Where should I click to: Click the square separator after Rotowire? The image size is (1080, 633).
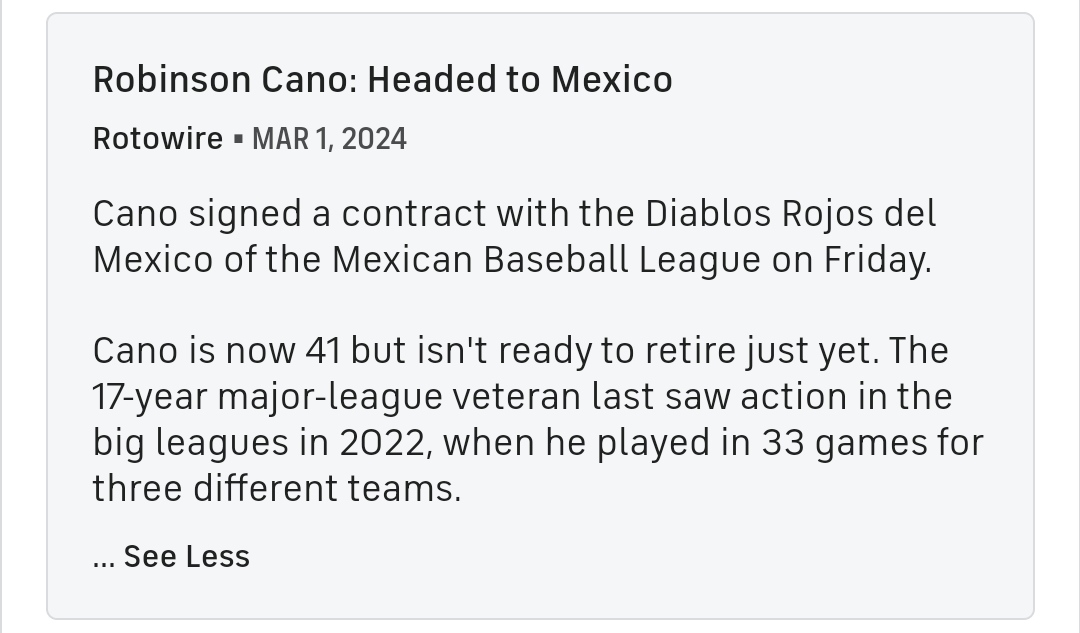(238, 139)
